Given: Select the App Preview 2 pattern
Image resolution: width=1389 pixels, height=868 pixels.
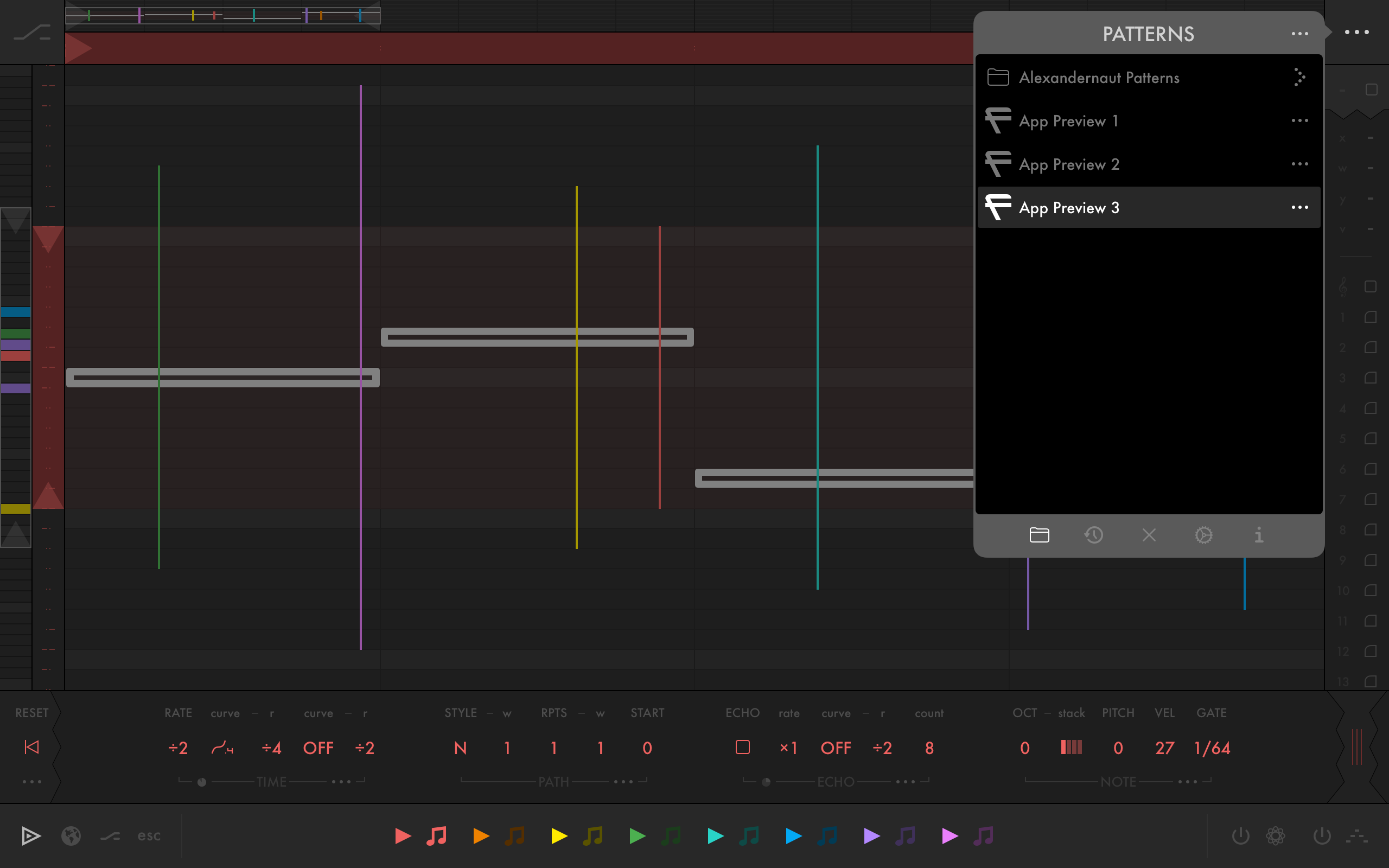Looking at the screenshot, I should tap(1069, 164).
